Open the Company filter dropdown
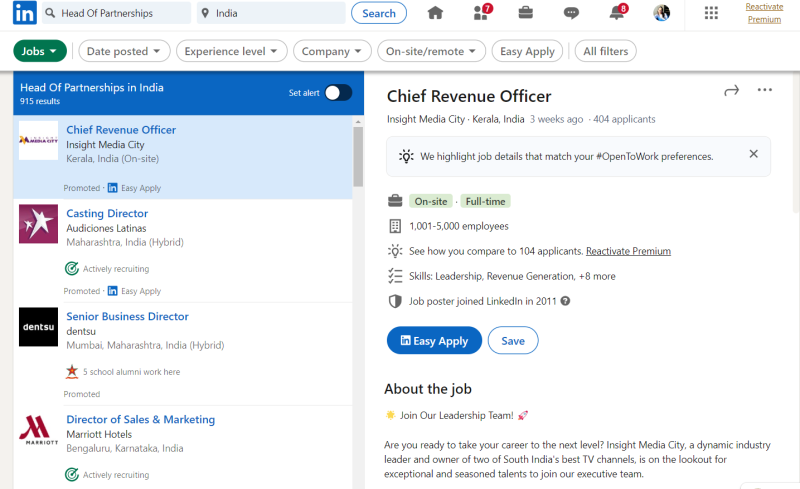 point(332,51)
